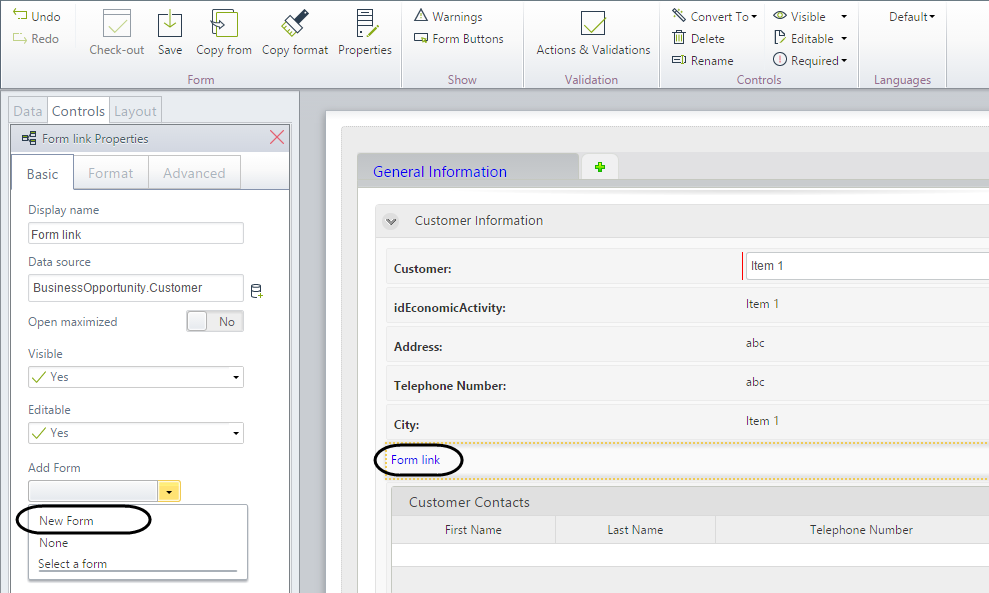This screenshot has width=989, height=593.
Task: Open the Format properties tab
Action: point(110,173)
